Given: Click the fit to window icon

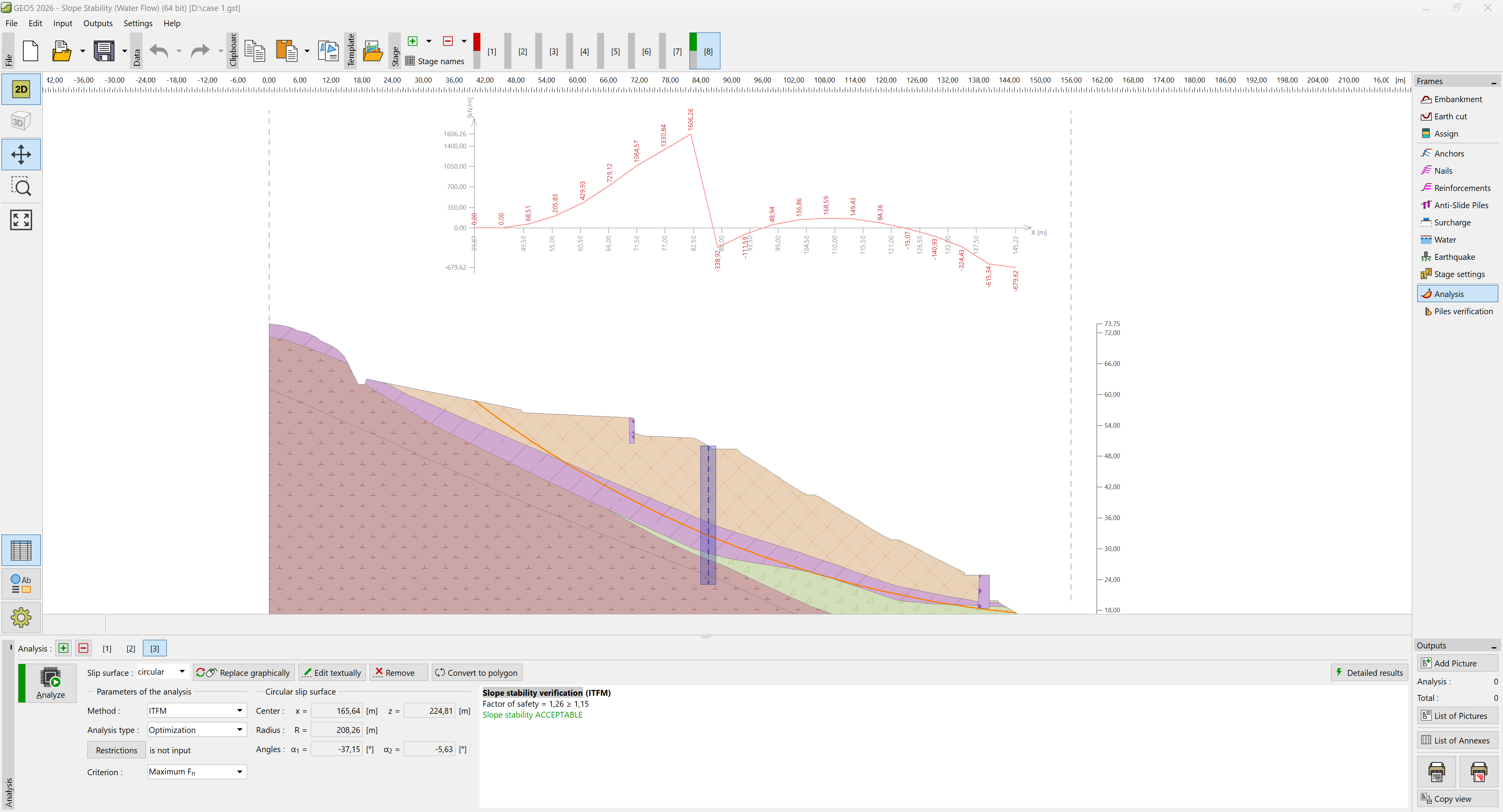Looking at the screenshot, I should point(21,220).
